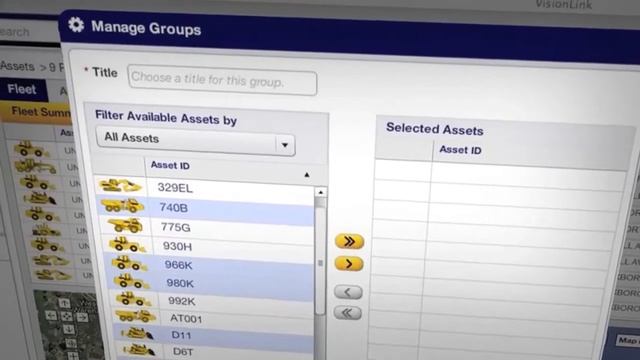Open the All Assets filter dropdown
Viewport: 640px width, 360px height.
[196, 141]
